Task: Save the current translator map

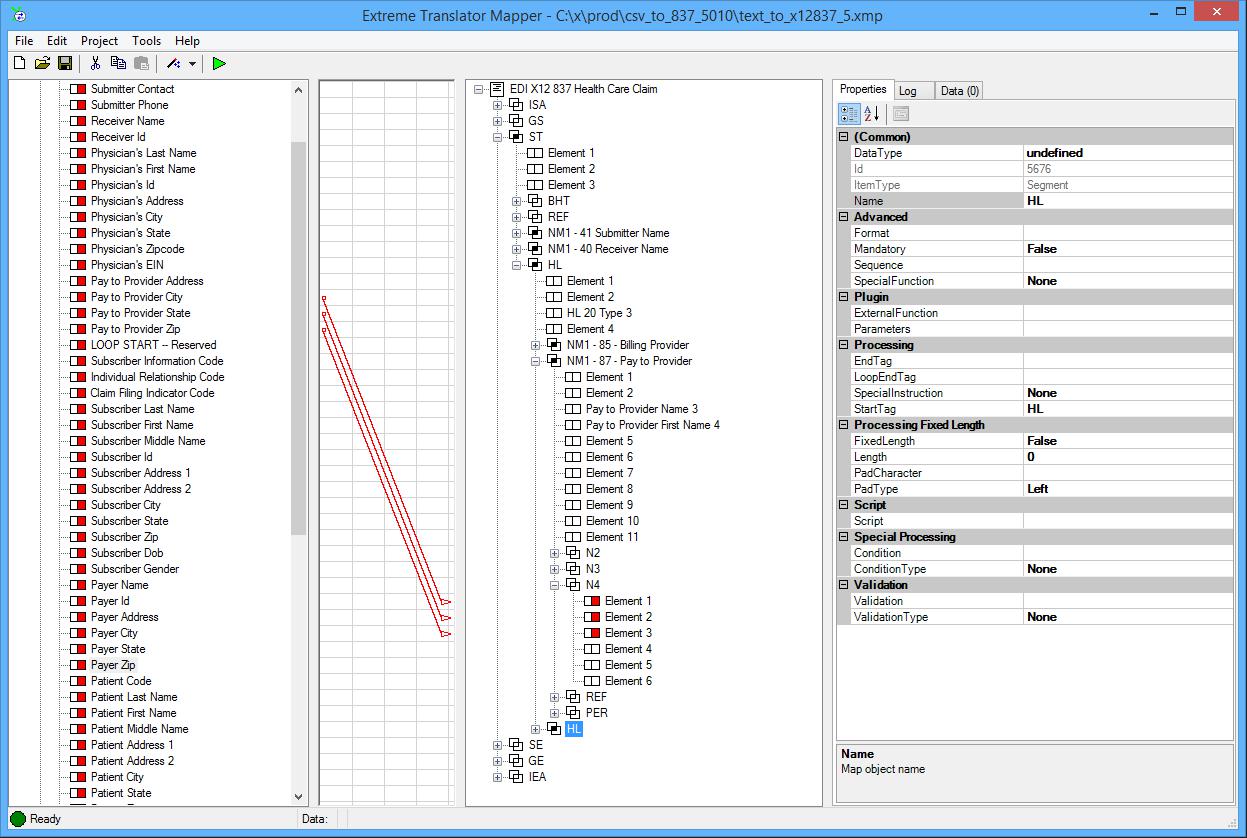Action: (x=65, y=62)
